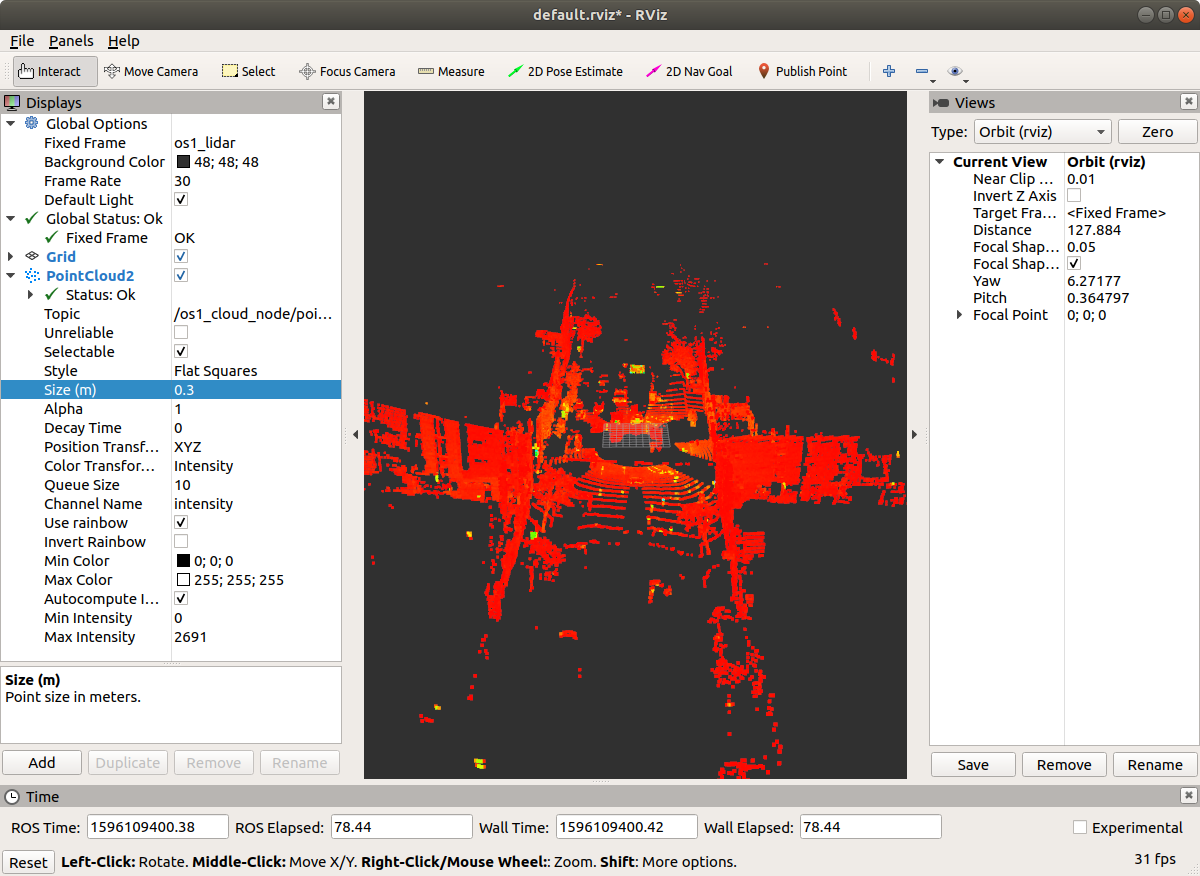
Task: Open the File menu
Action: 22,41
